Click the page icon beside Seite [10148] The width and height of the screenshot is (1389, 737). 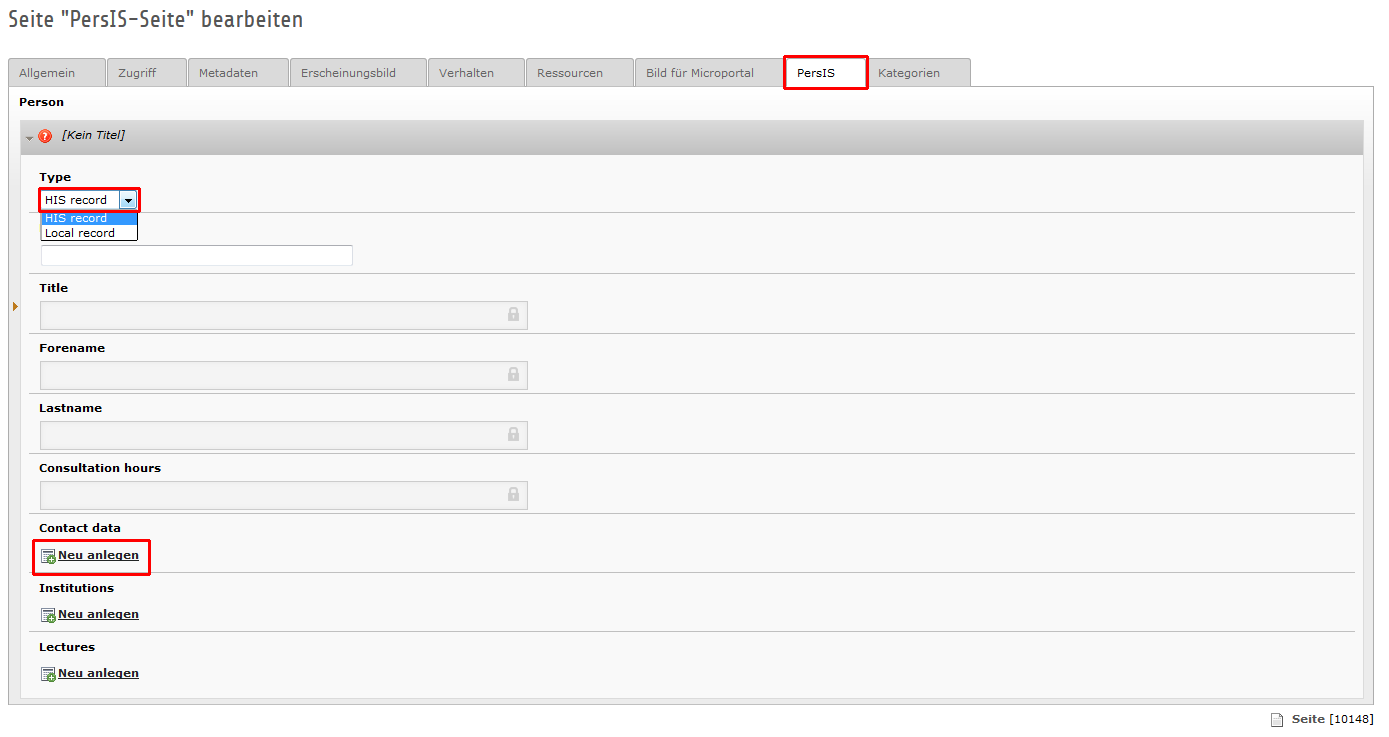point(1276,720)
